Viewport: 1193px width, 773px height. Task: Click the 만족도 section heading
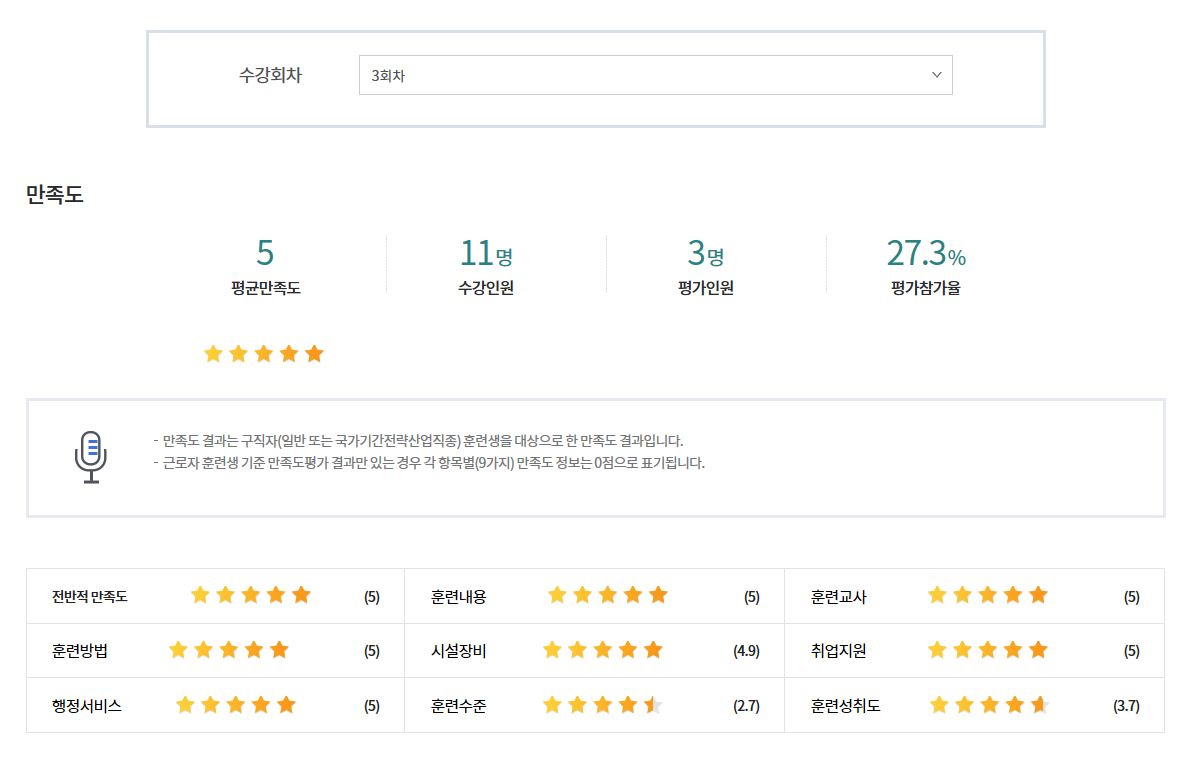point(55,195)
